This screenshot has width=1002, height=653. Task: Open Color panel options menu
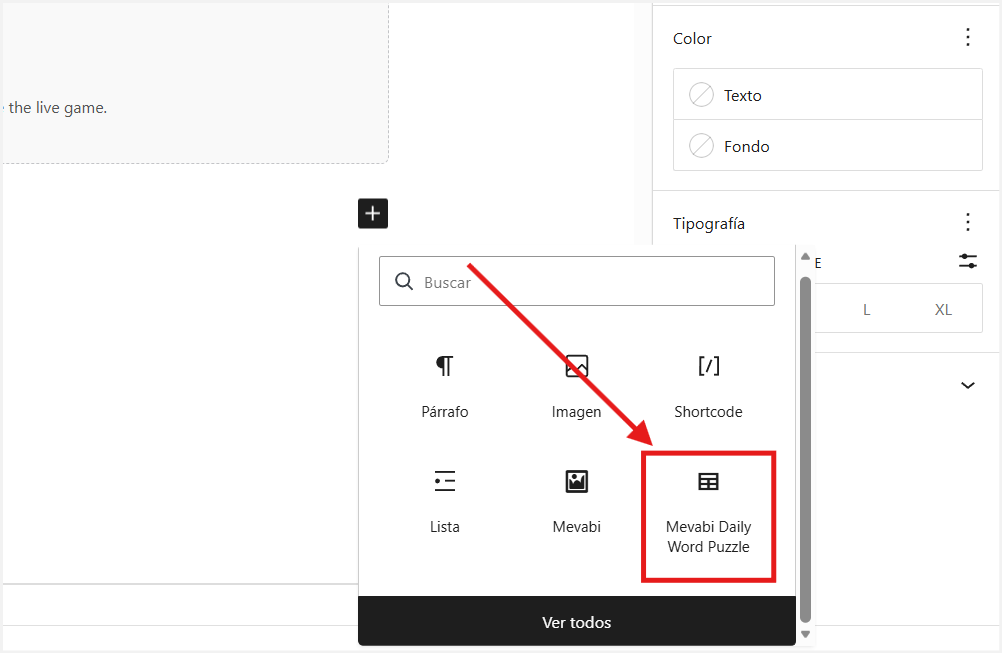[x=967, y=38]
